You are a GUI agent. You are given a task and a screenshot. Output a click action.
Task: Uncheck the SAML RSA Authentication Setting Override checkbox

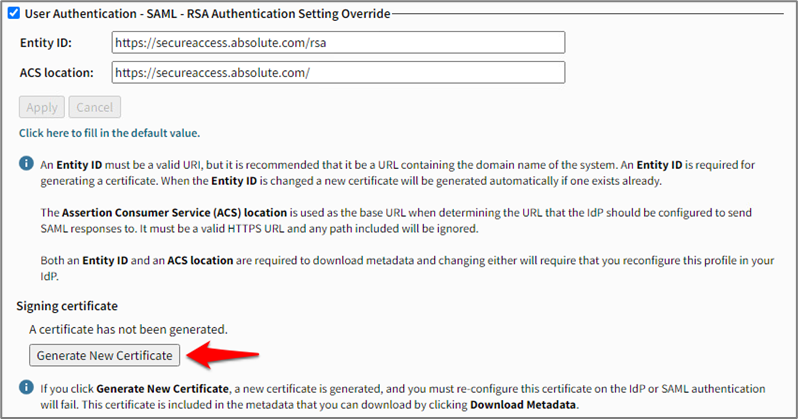[13, 13]
